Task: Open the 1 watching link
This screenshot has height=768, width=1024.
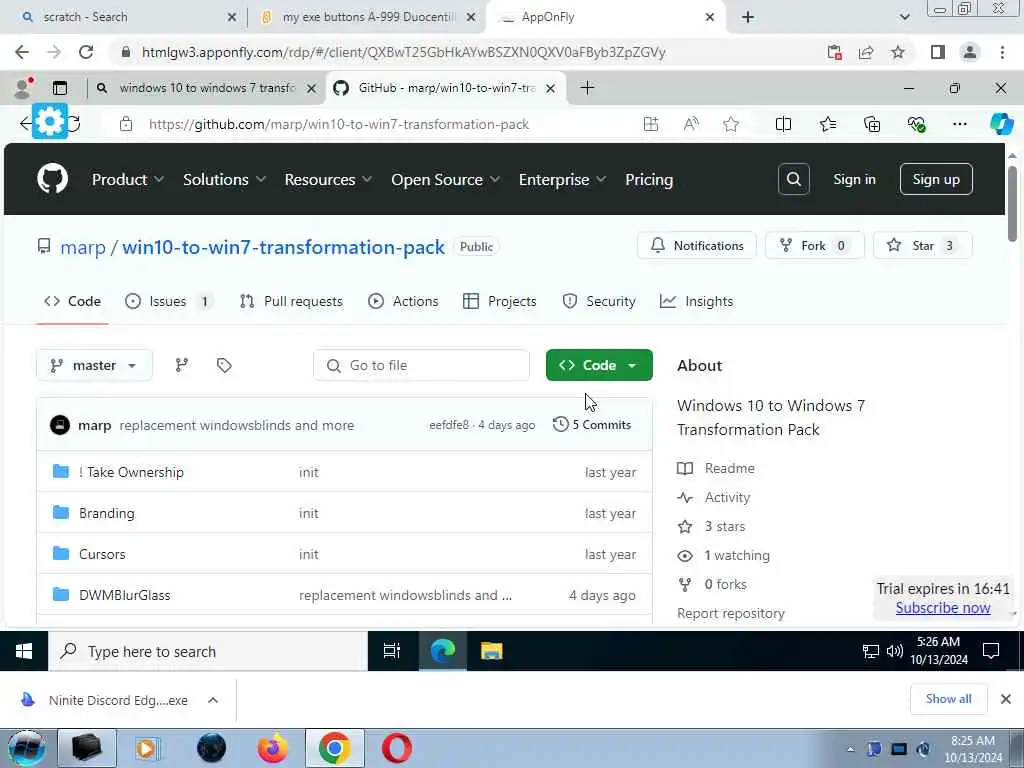Action: coord(737,555)
